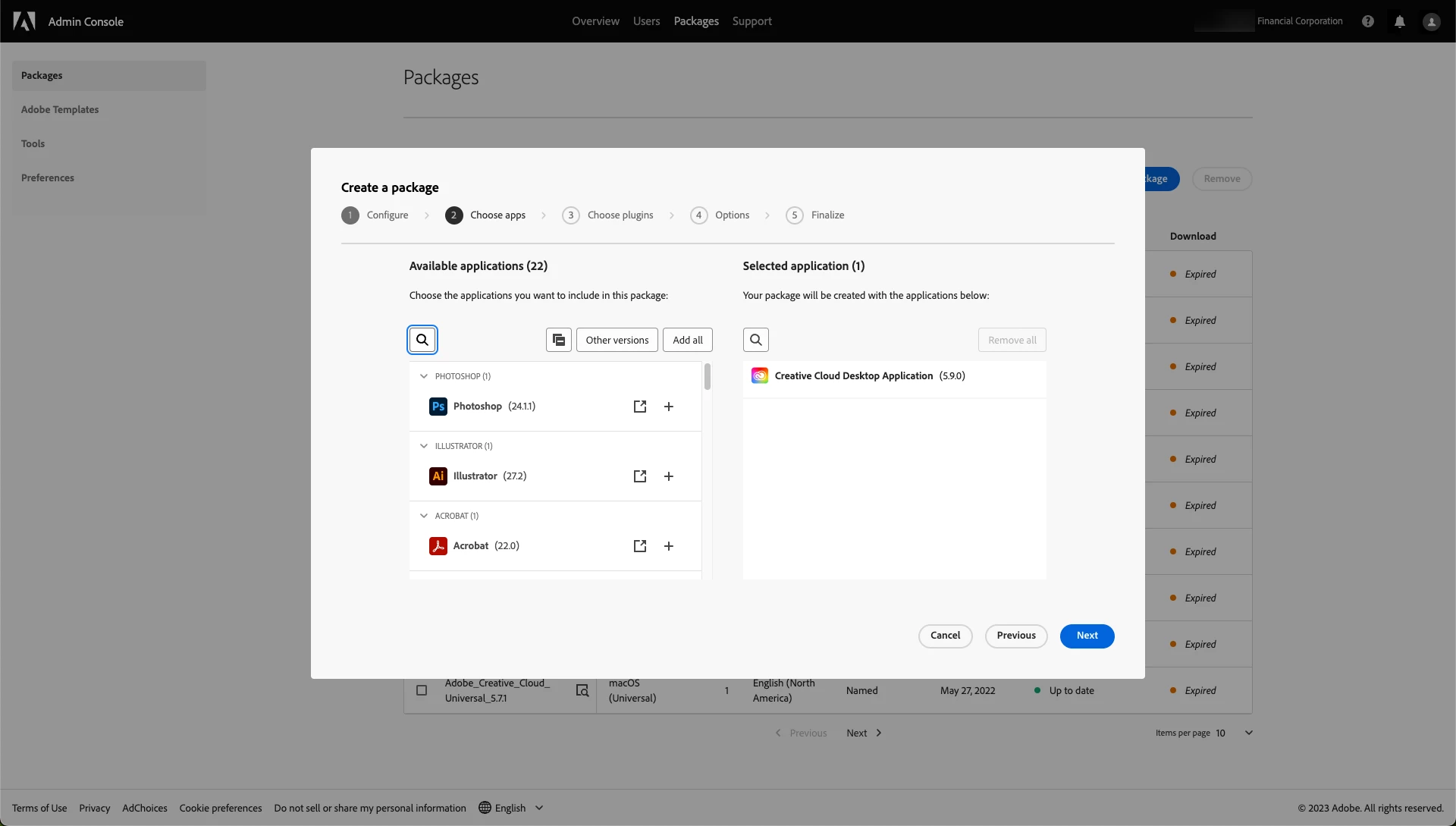Screen dimensions: 1456x826
Task: Go to the Users tab
Action: (646, 21)
